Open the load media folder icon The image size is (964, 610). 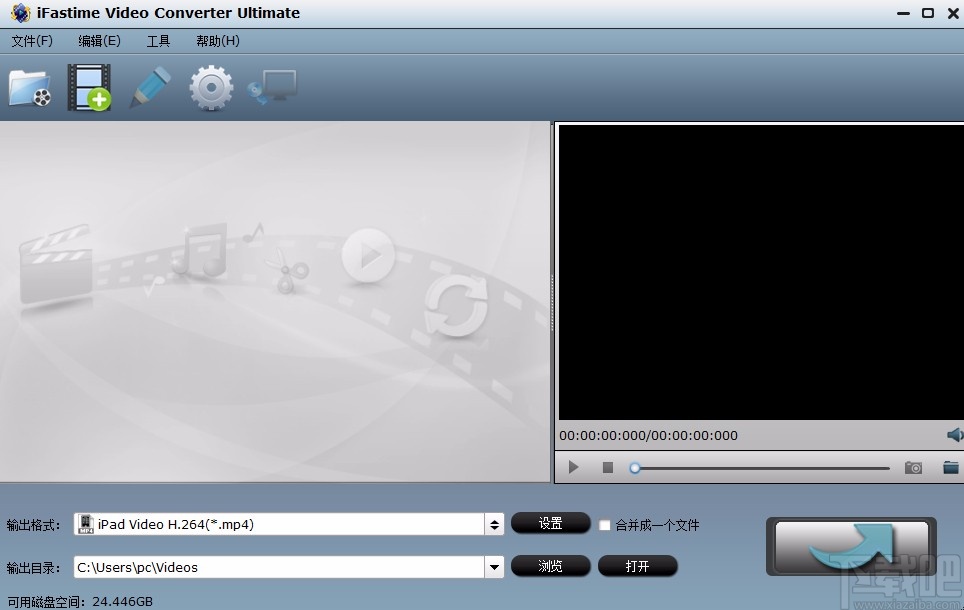[29, 87]
